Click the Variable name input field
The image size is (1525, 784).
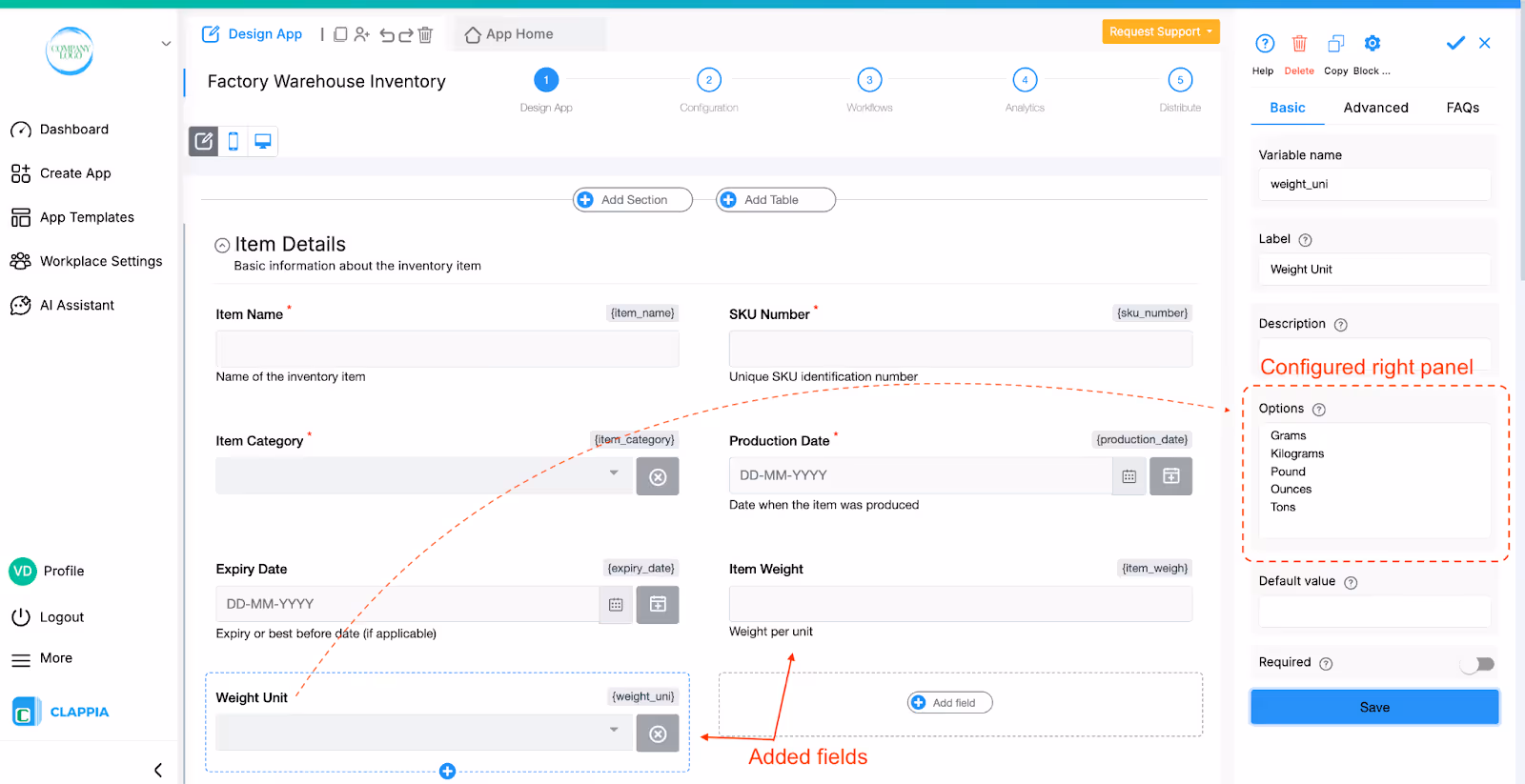tap(1374, 185)
